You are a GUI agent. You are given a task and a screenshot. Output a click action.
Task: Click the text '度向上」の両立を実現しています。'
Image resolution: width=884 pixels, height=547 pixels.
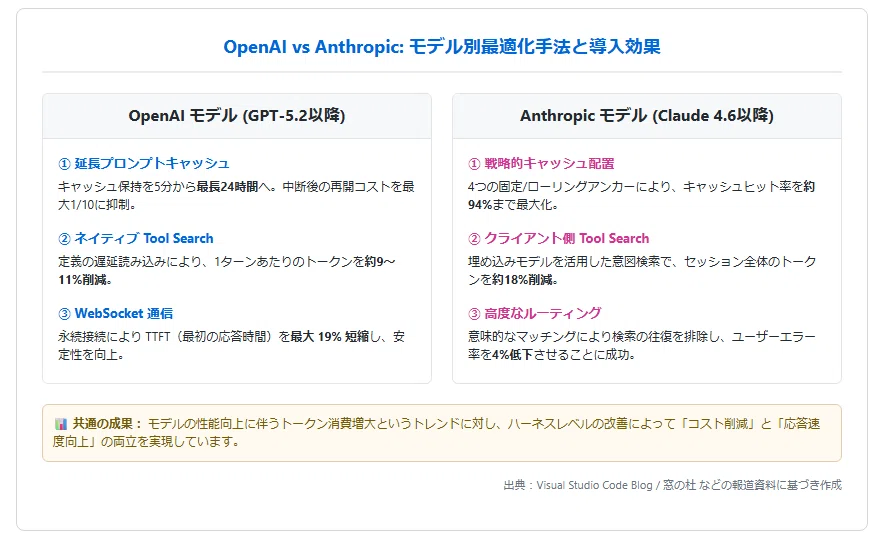(x=147, y=442)
